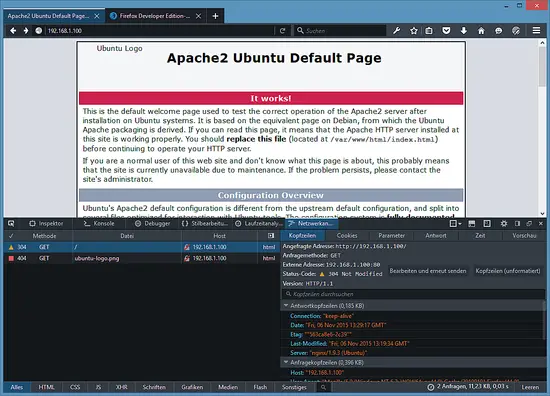Close the Apache2 Ubuntu Default Page tab
This screenshot has height=396, width=550.
point(97,16)
